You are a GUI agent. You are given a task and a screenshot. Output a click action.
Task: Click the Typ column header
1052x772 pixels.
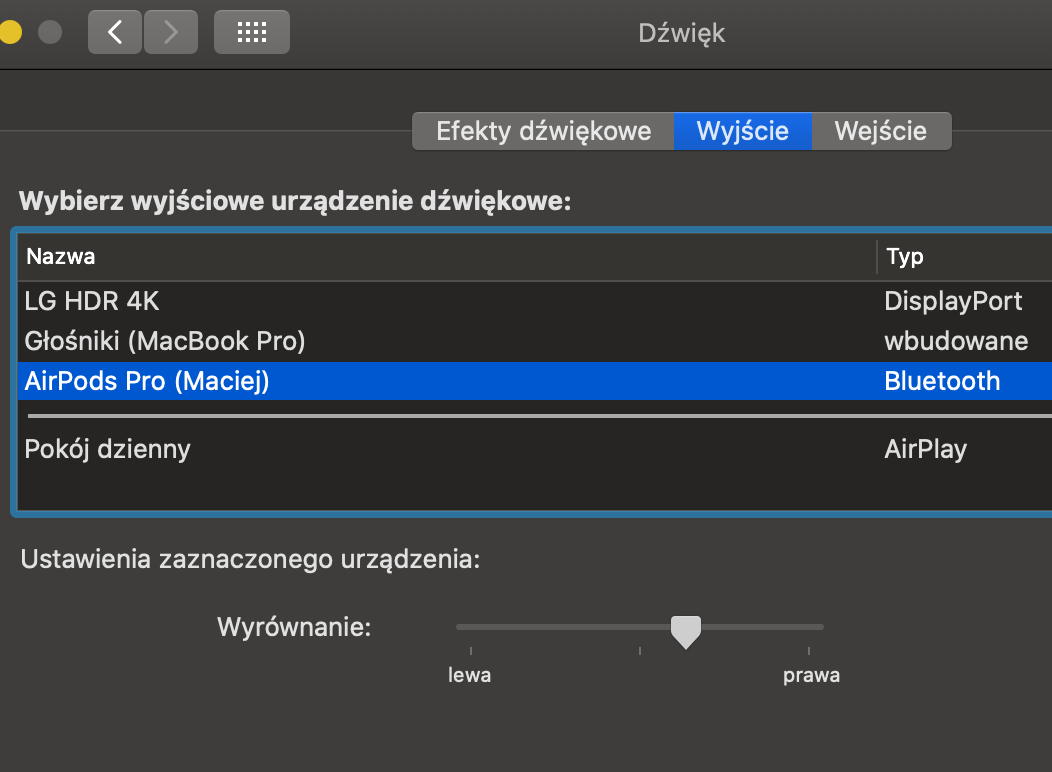point(904,257)
